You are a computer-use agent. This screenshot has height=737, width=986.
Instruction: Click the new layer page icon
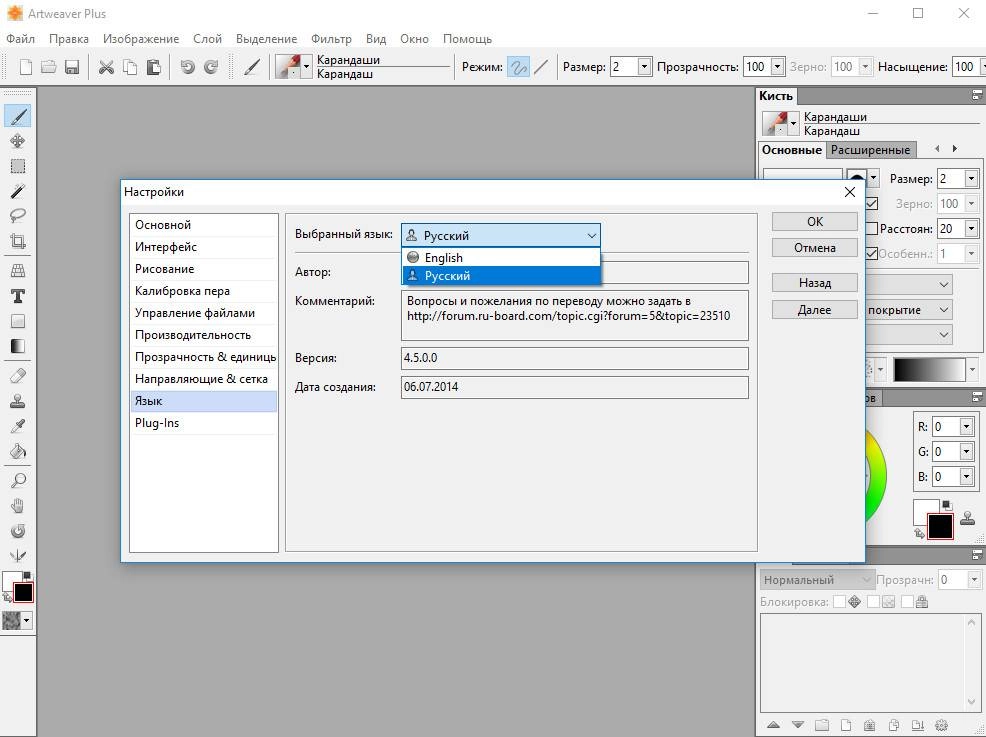click(846, 725)
